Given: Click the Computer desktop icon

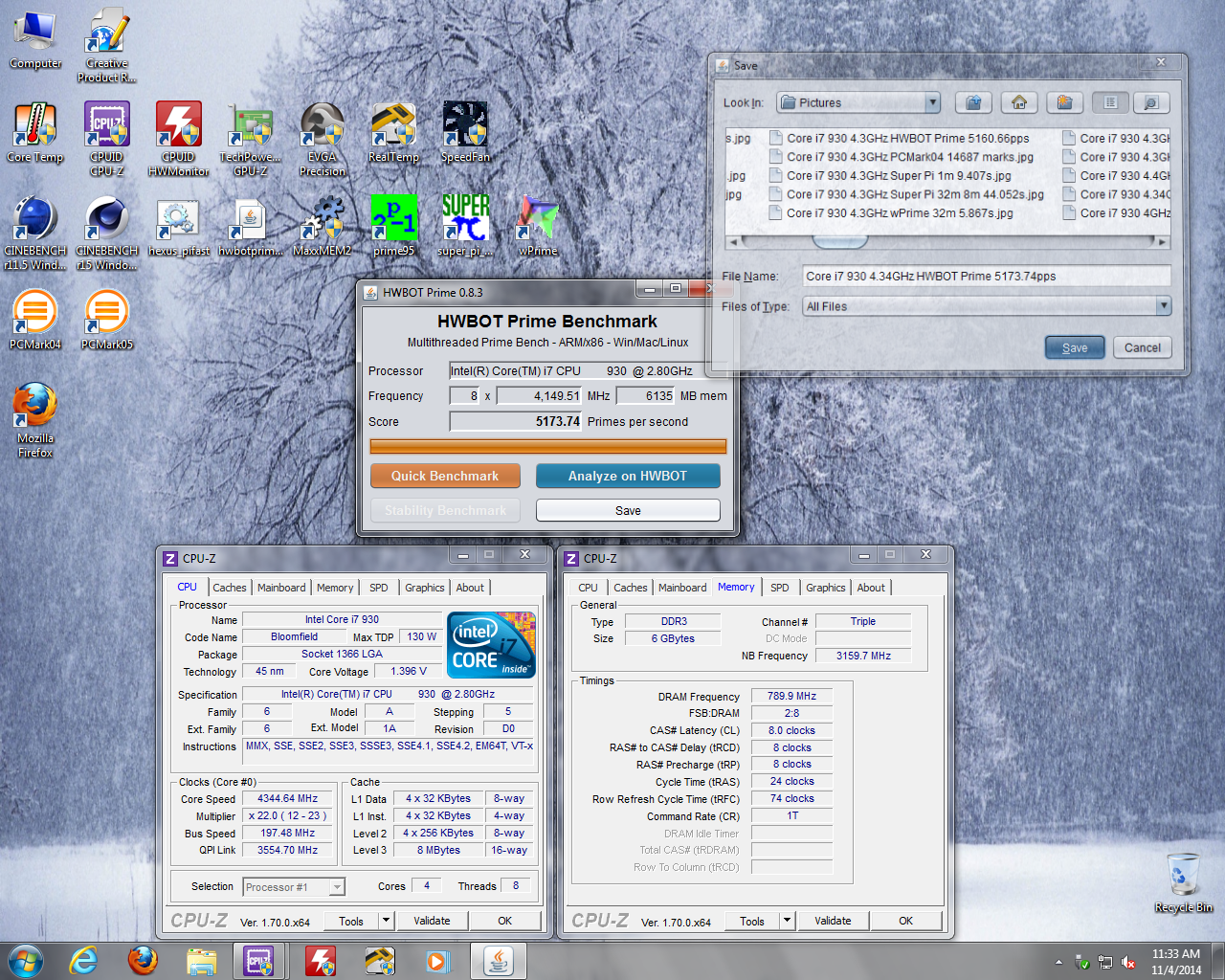Looking at the screenshot, I should pos(35,39).
